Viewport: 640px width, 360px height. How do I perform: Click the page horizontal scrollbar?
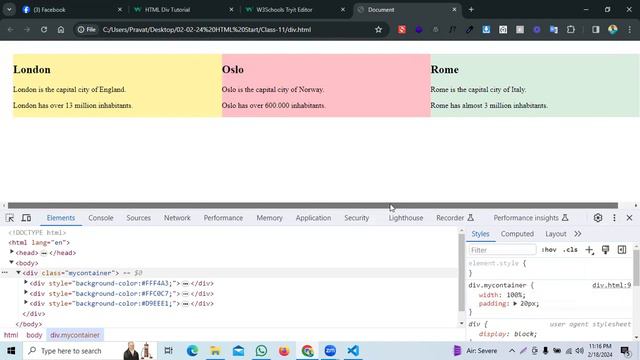click(313, 205)
